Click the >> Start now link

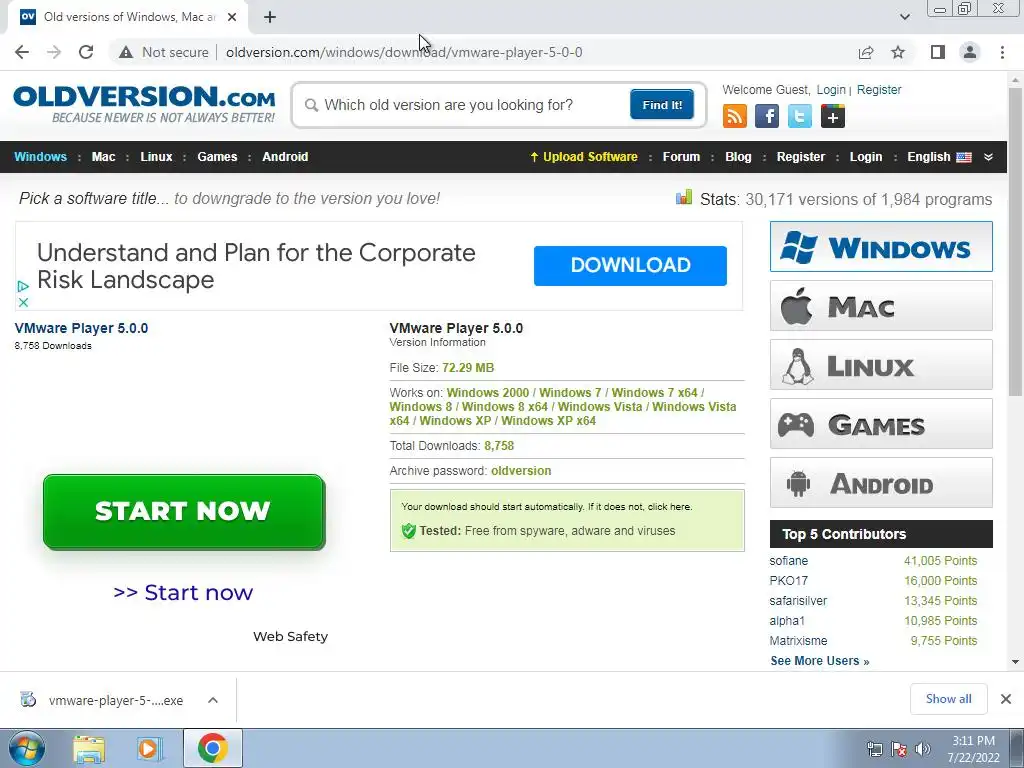point(183,592)
